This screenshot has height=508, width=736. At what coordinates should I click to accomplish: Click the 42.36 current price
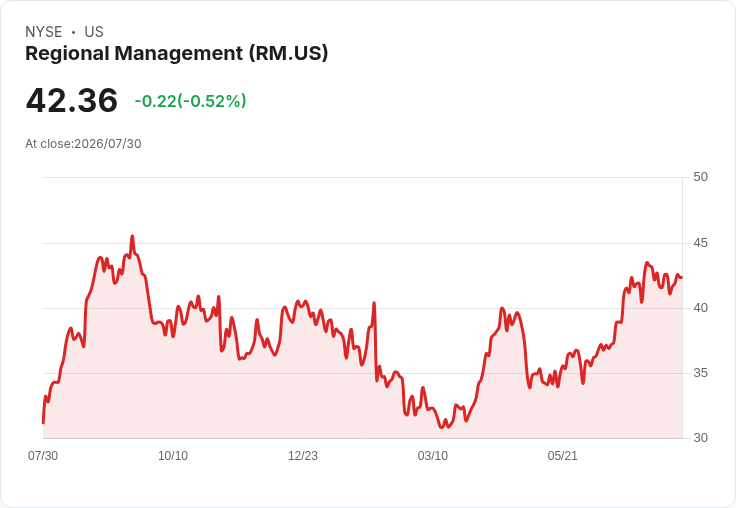point(72,100)
